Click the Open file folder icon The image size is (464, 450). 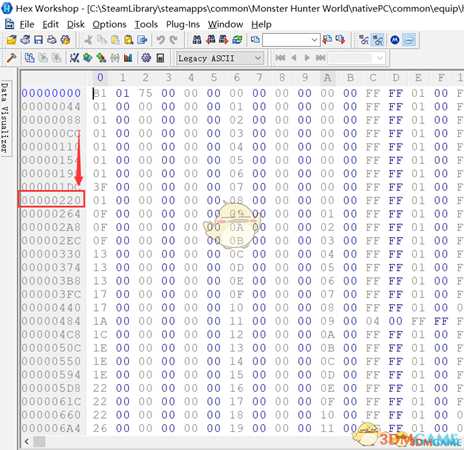[x=12, y=40]
